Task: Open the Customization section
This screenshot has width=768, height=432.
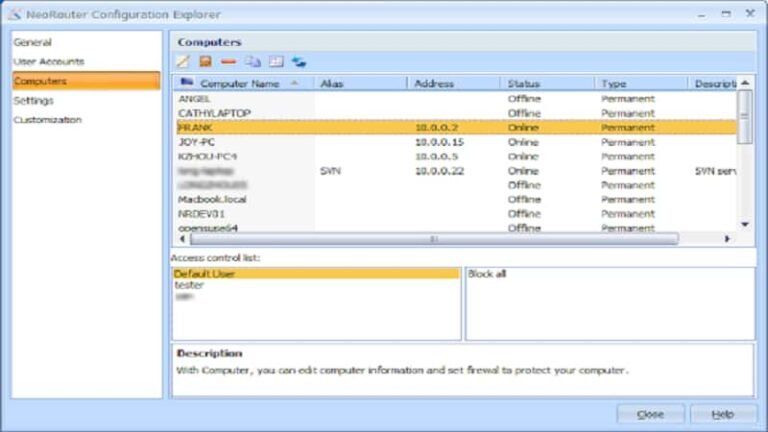Action: click(x=48, y=120)
